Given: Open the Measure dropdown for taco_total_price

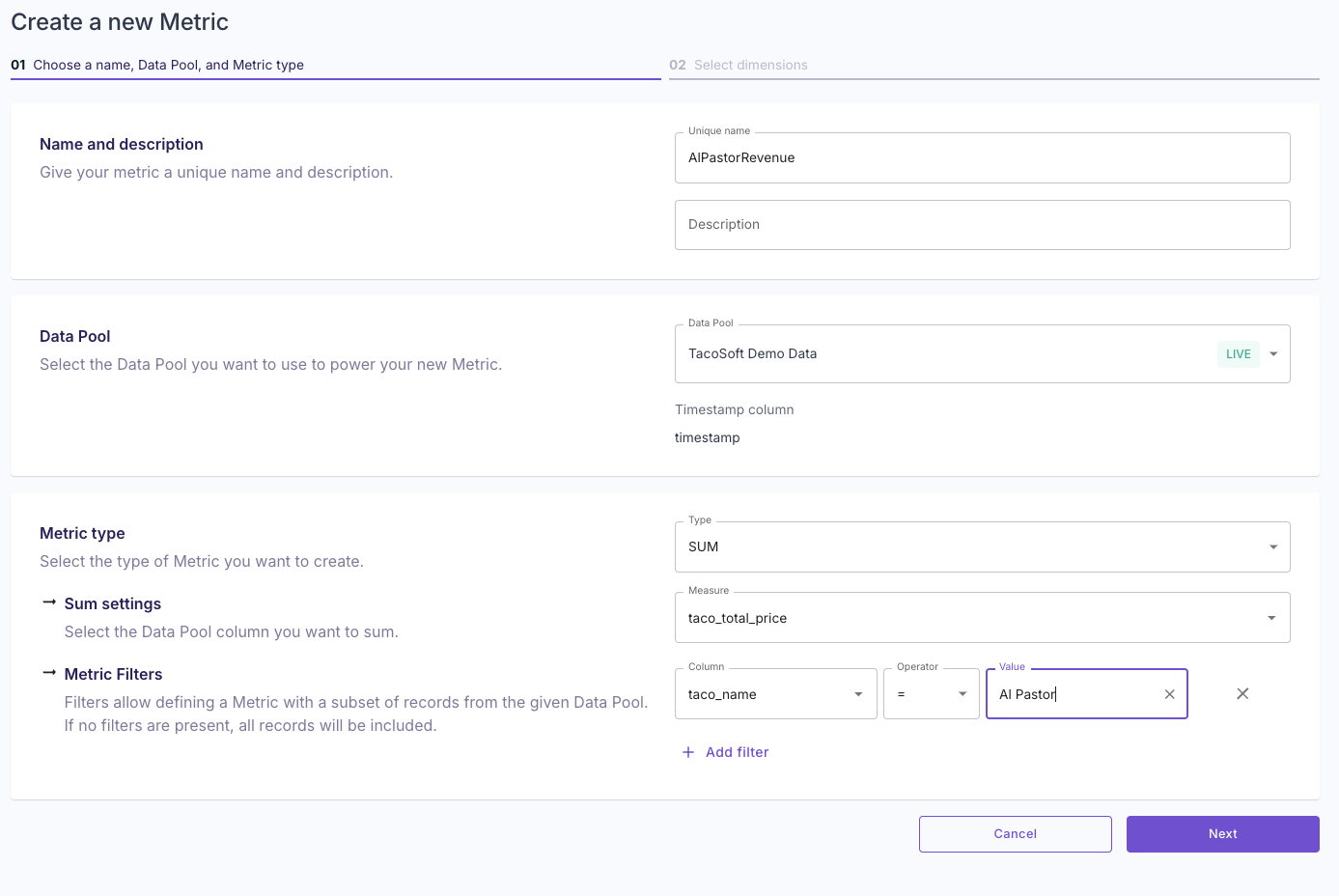Looking at the screenshot, I should 982,617.
